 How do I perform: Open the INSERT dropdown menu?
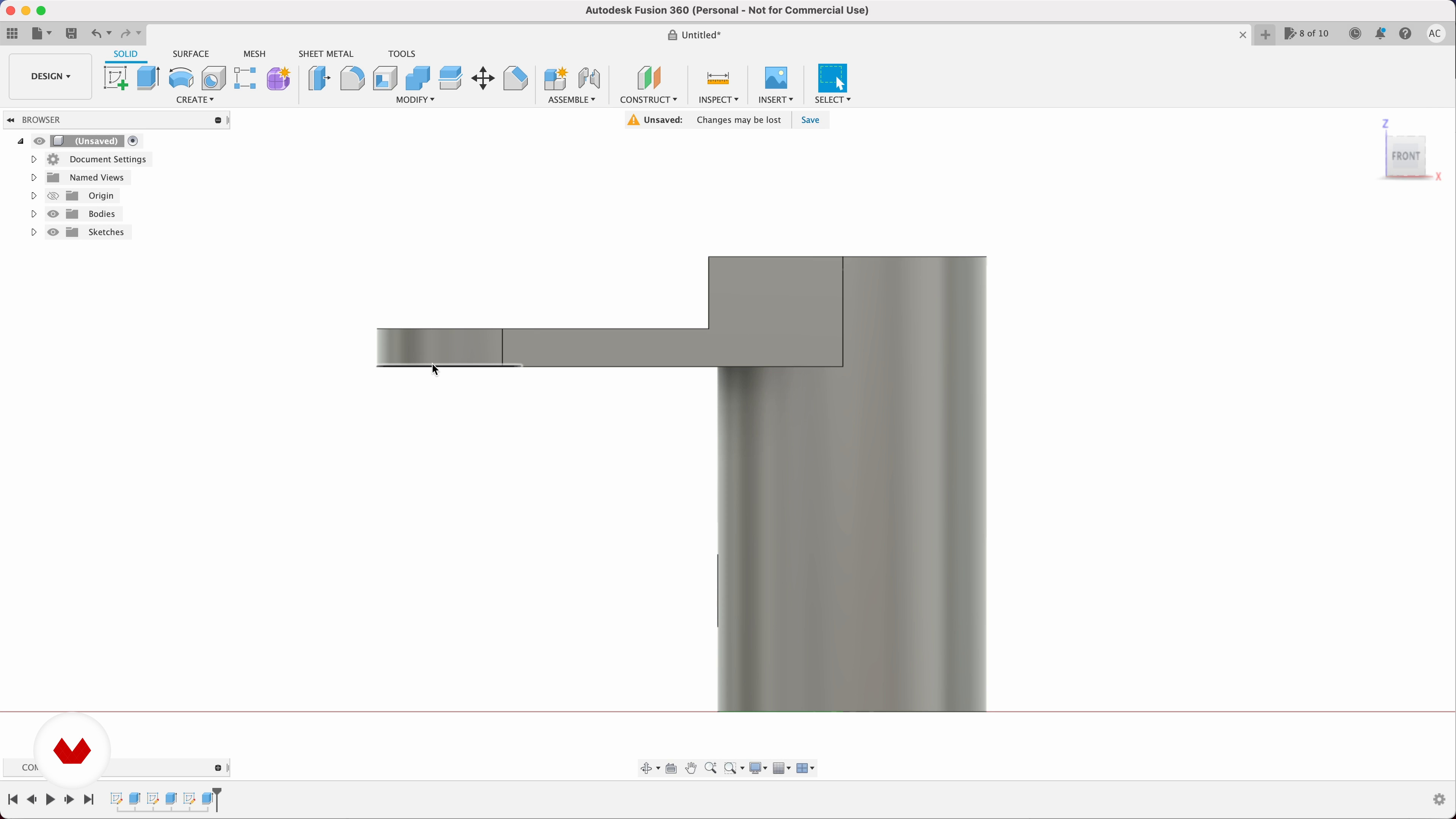[775, 100]
